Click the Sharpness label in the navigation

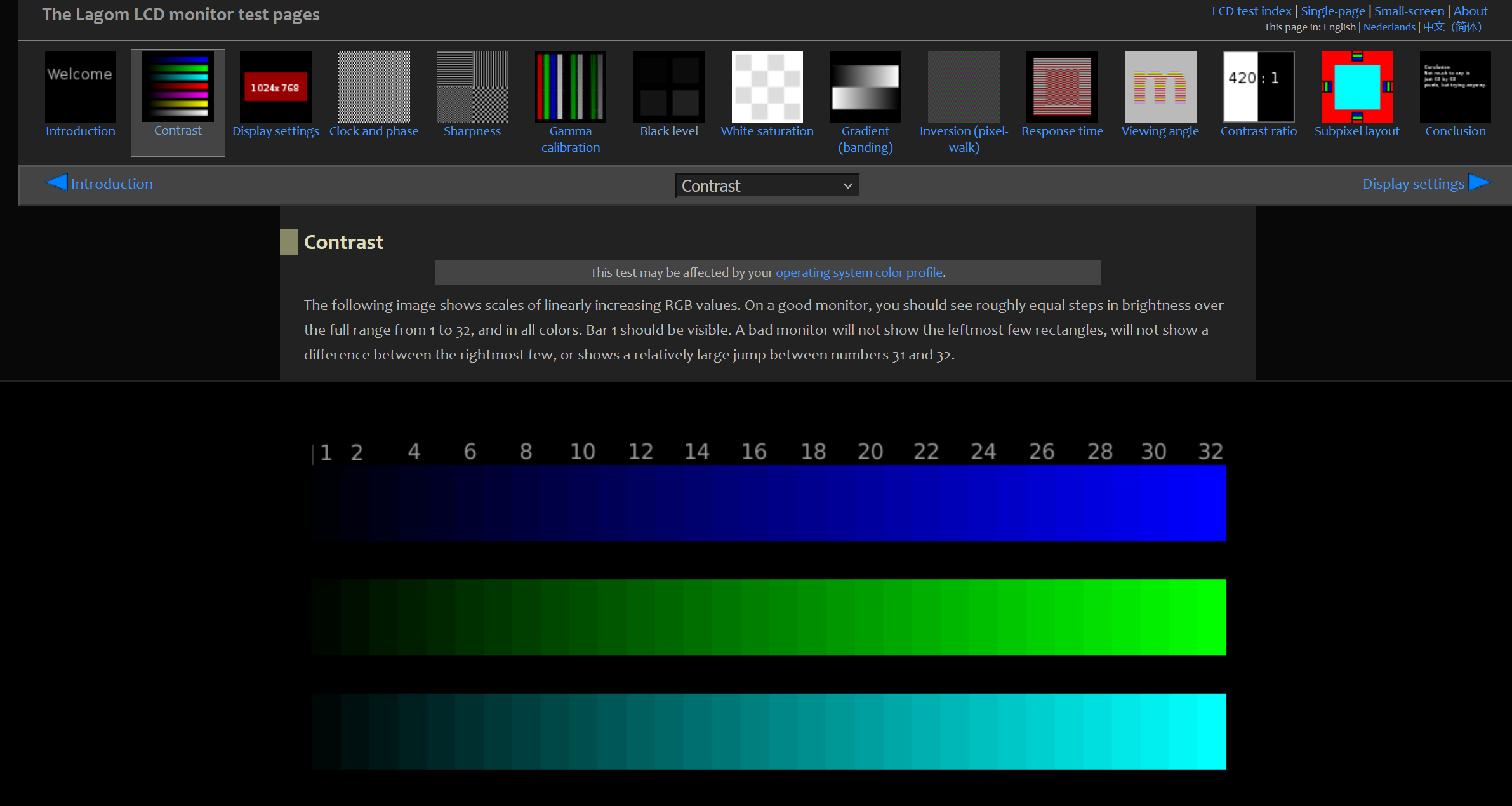[x=472, y=131]
